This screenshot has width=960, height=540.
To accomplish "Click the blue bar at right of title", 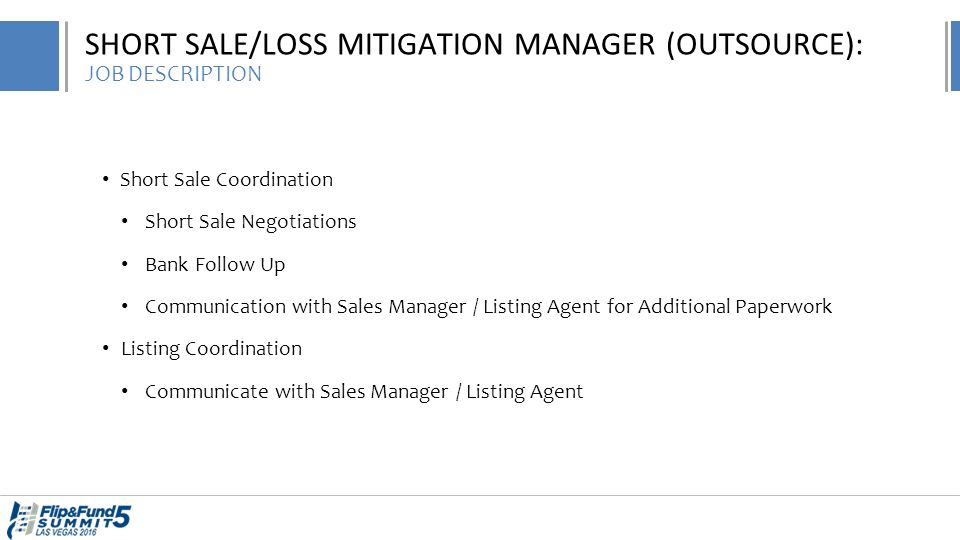I will [x=955, y=56].
